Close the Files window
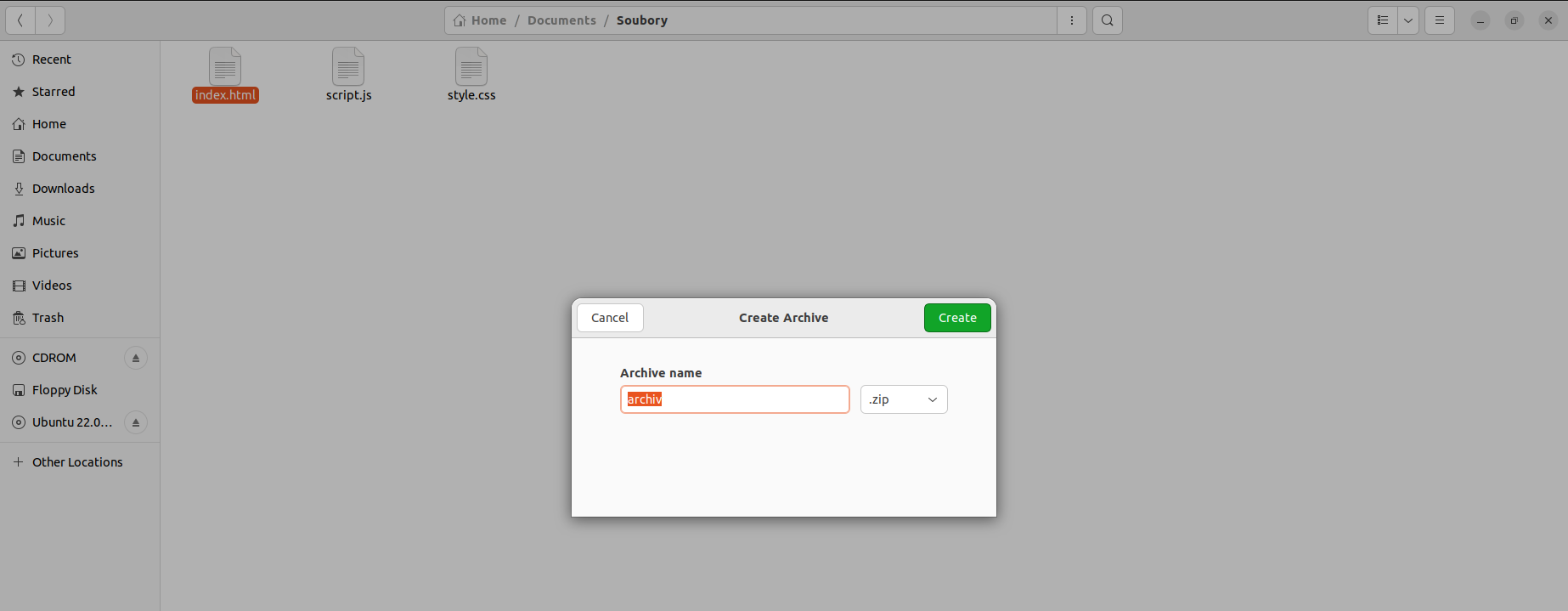Image resolution: width=1568 pixels, height=611 pixels. 1548,20
